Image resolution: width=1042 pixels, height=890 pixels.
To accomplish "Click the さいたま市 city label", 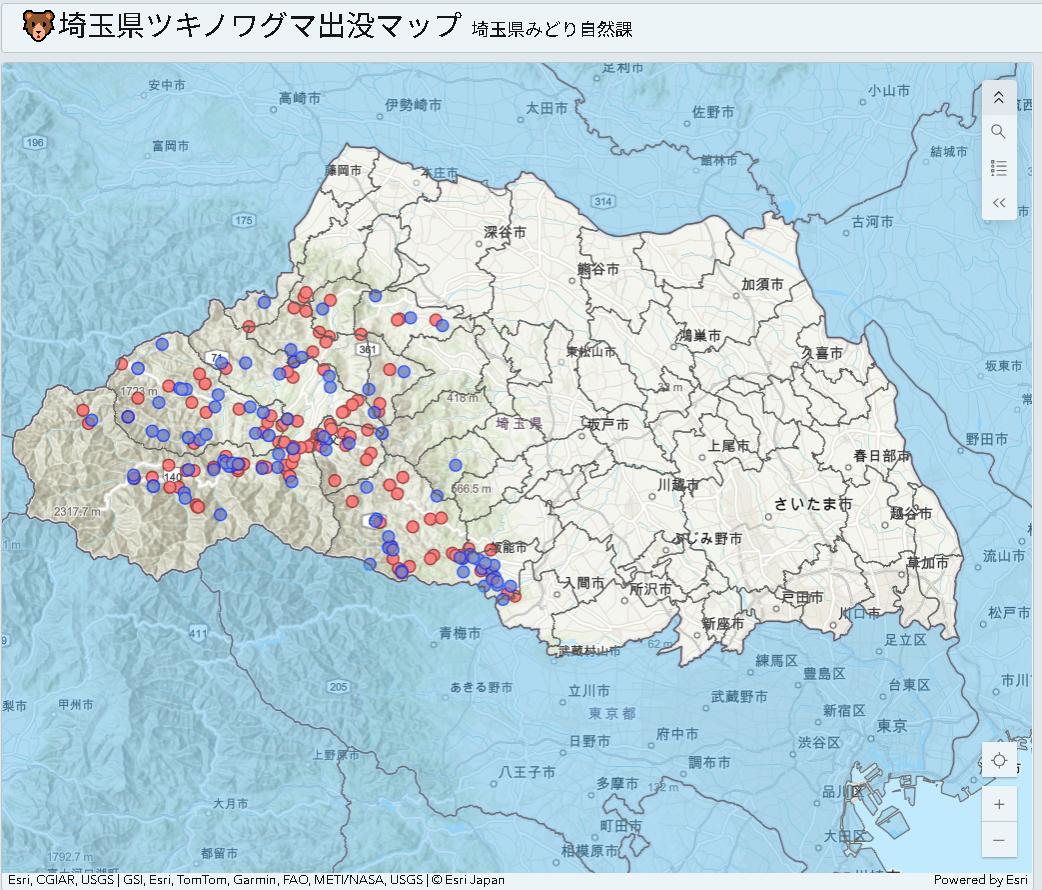I will [813, 504].
